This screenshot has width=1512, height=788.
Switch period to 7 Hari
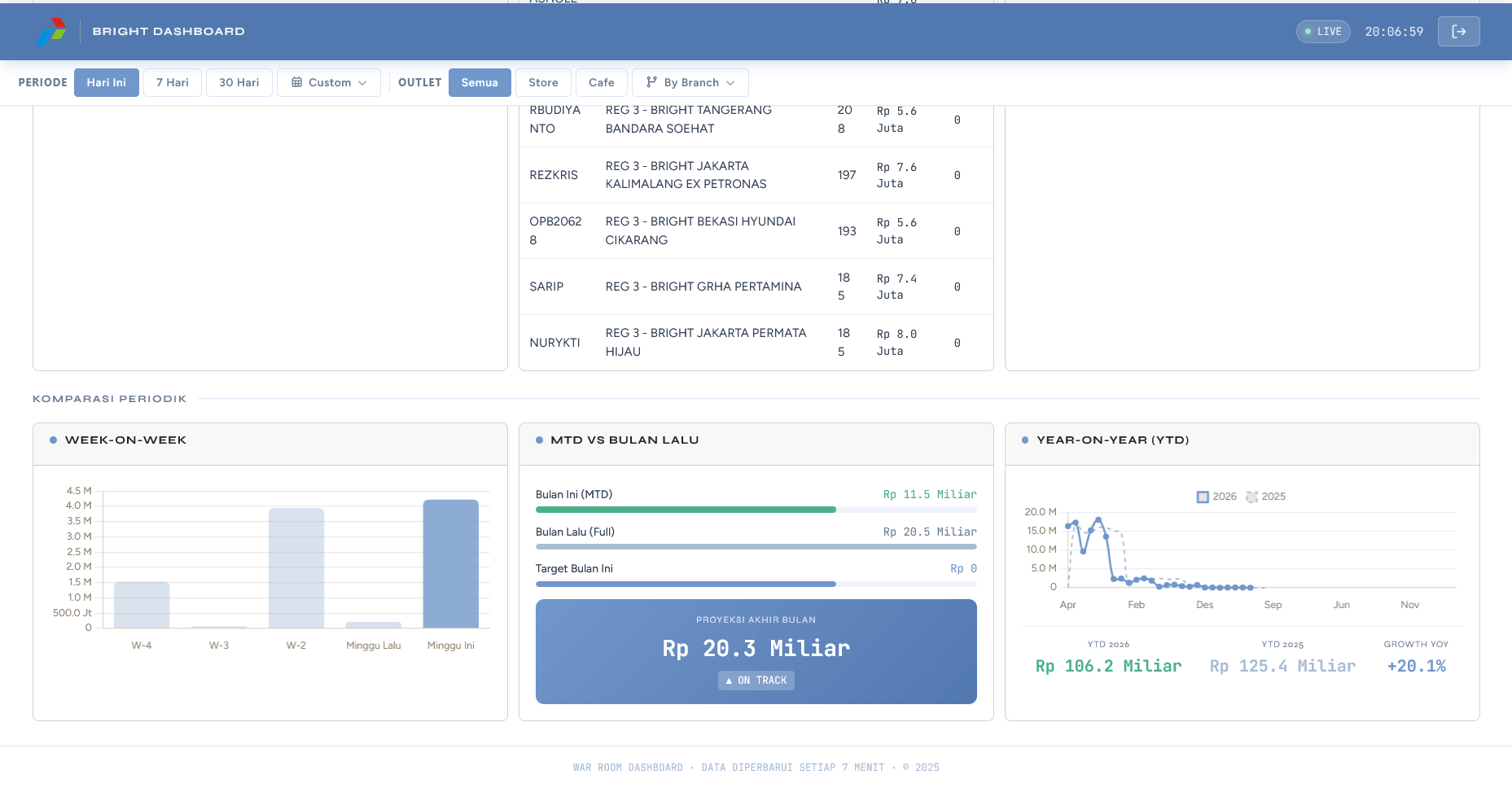click(x=173, y=82)
